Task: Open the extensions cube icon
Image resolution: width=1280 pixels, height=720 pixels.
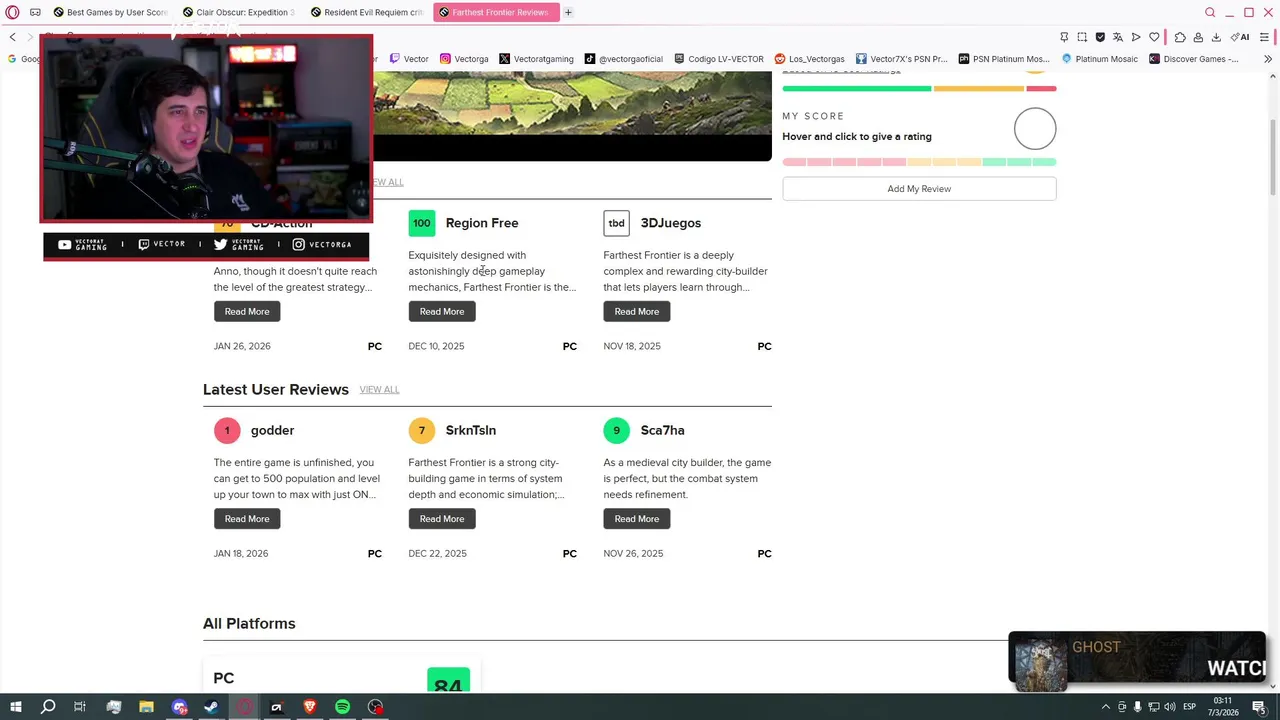Action: (x=1180, y=37)
